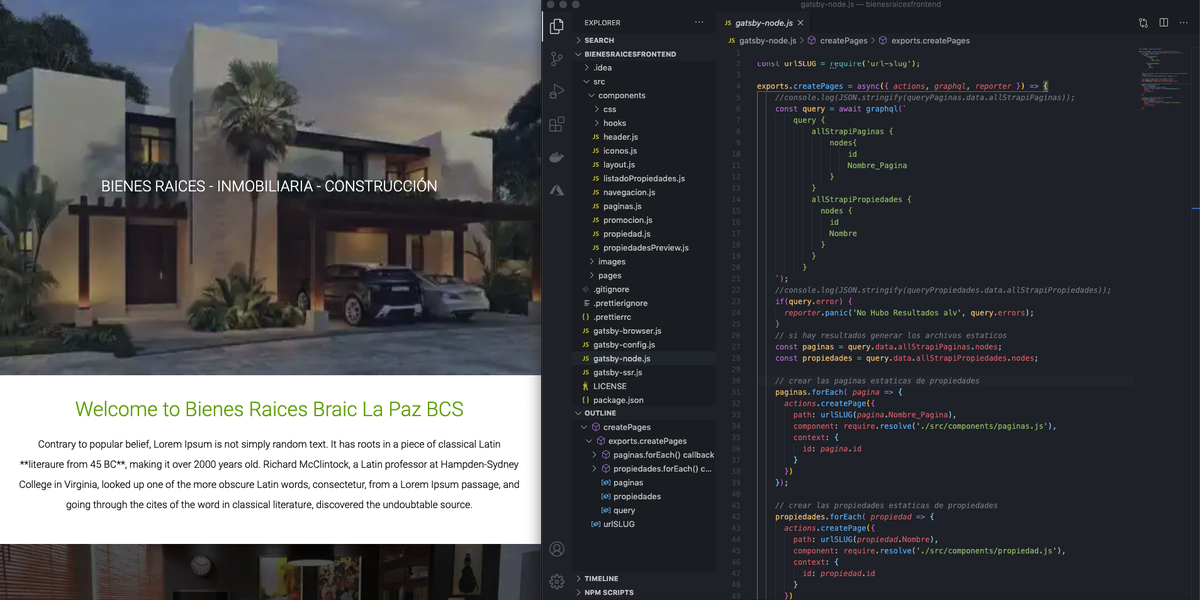Click the Welcome to Bienes Raices heading
Image resolution: width=1200 pixels, height=600 pixels.
(270, 409)
